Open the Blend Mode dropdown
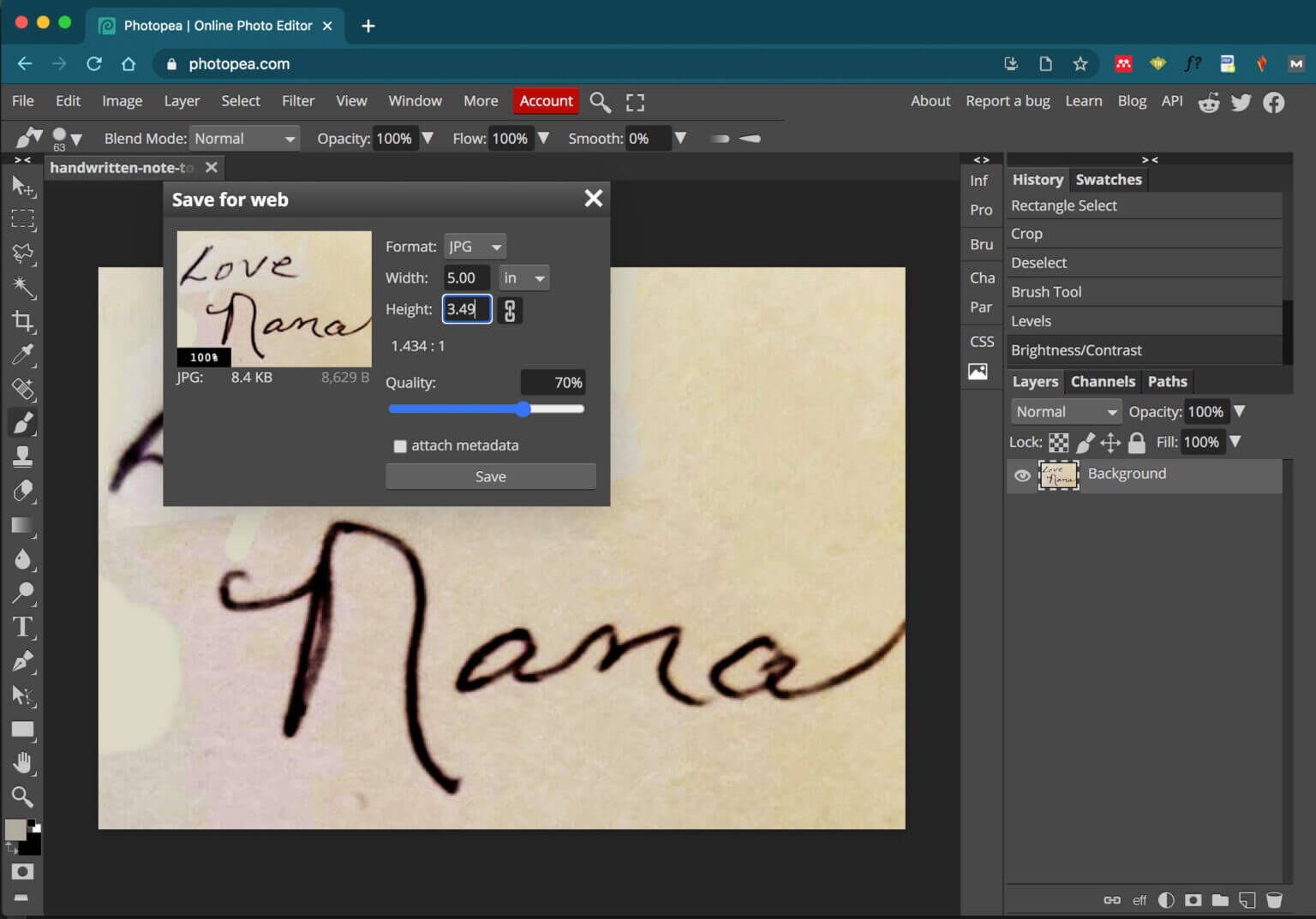This screenshot has width=1316, height=919. pyautogui.click(x=244, y=138)
